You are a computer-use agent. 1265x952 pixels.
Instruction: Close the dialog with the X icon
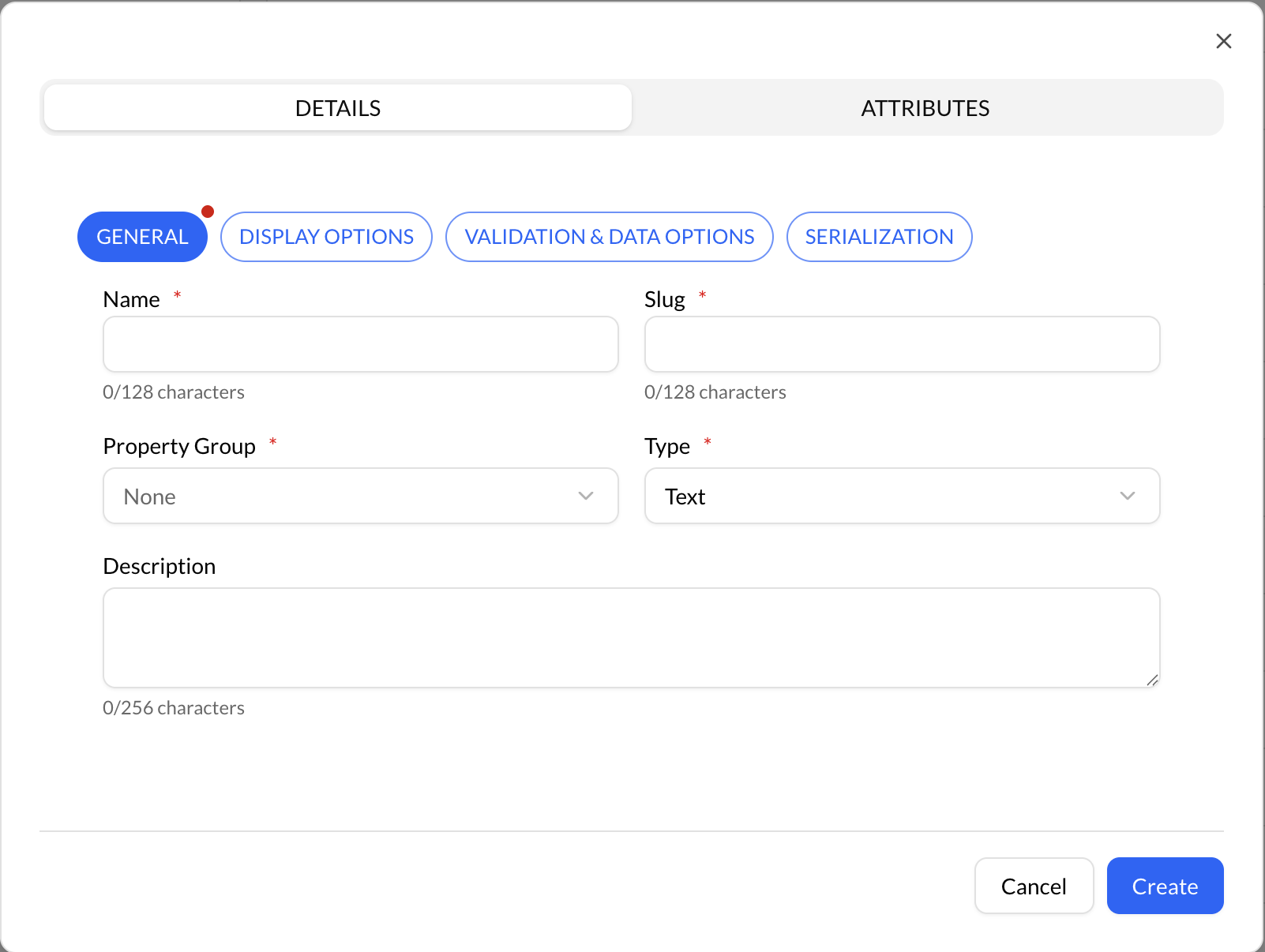point(1223,41)
